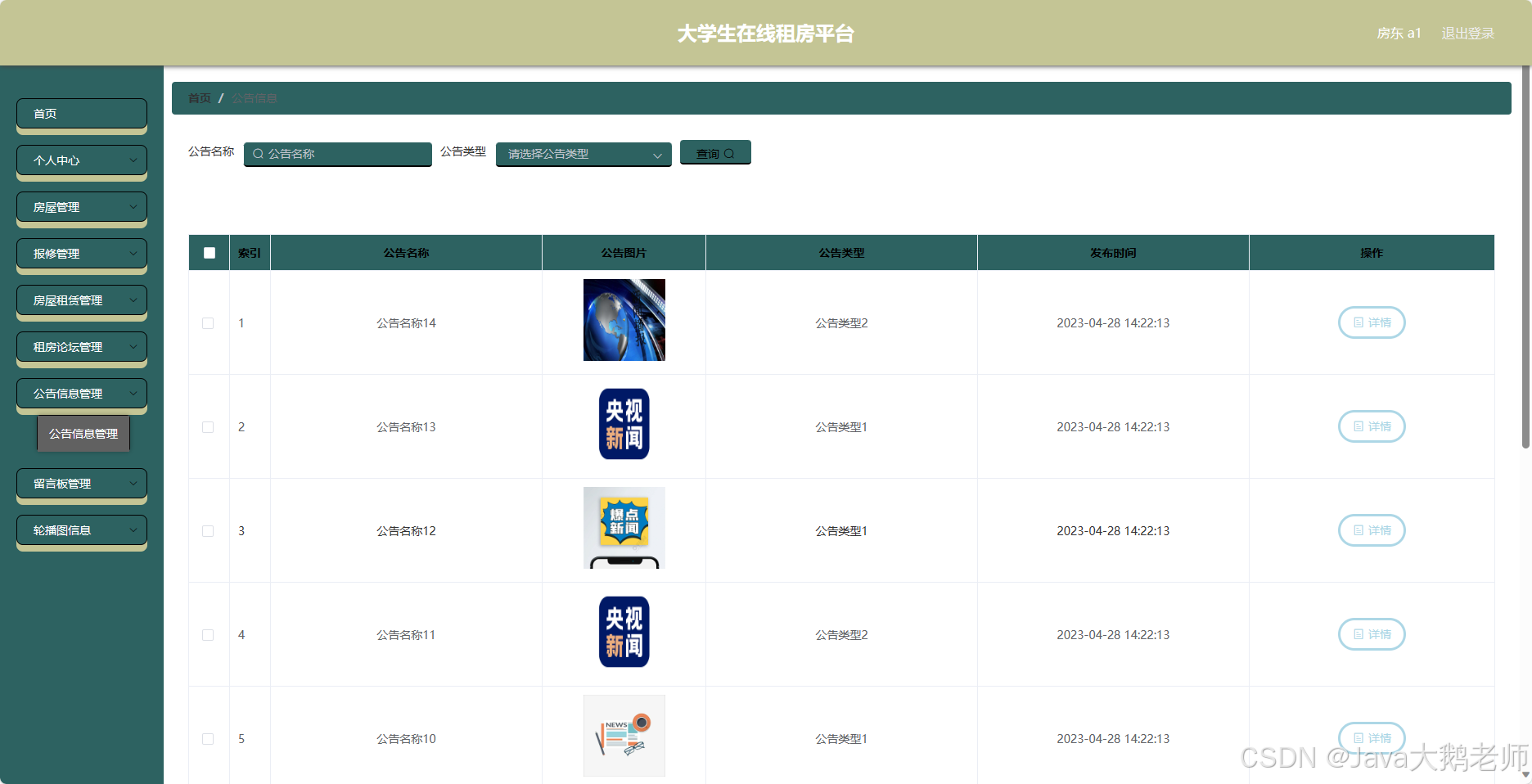Expand the 租房论坛管理 sidebar menu
The image size is (1532, 784).
82,347
